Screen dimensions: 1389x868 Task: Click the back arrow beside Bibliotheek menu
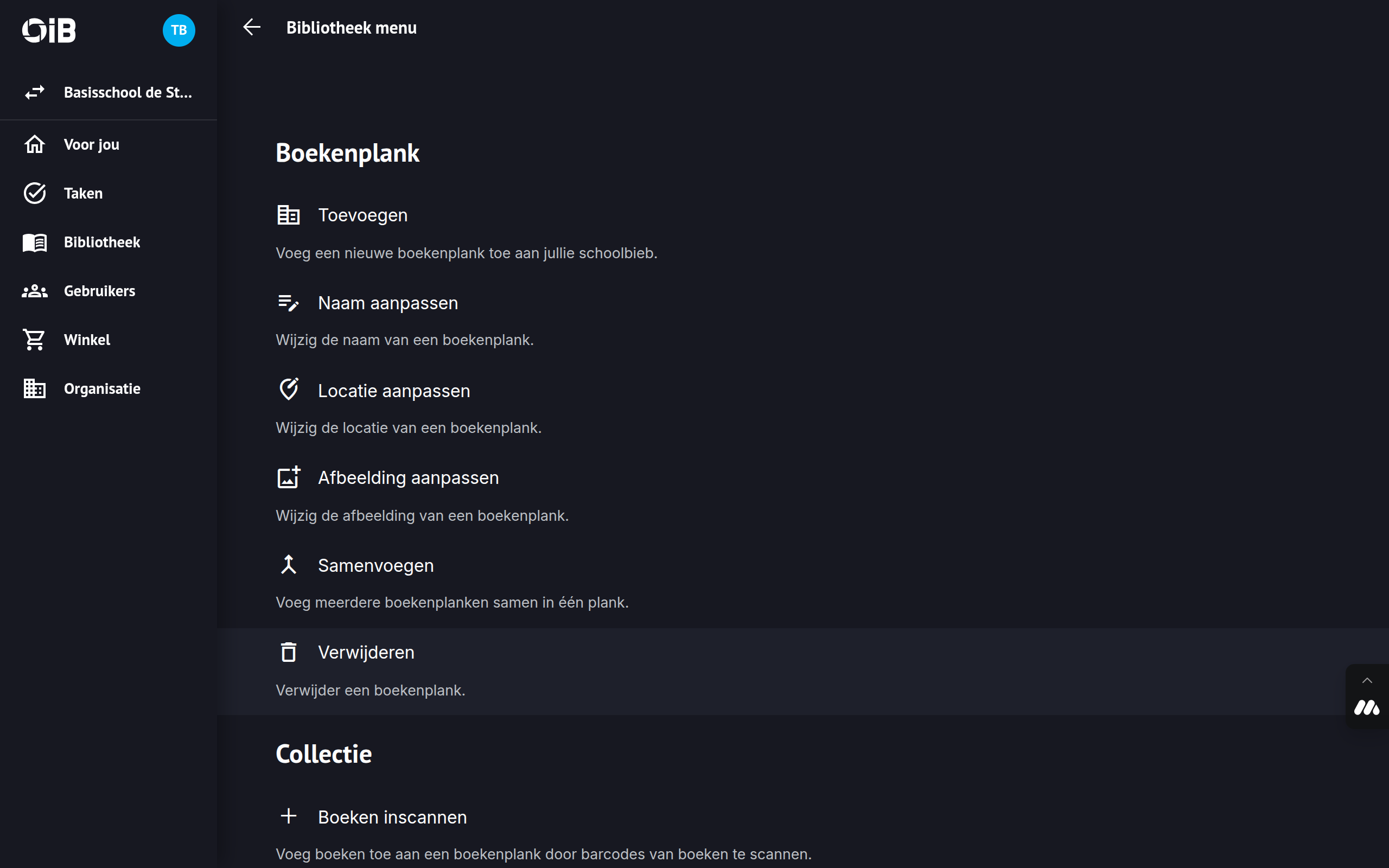(251, 27)
